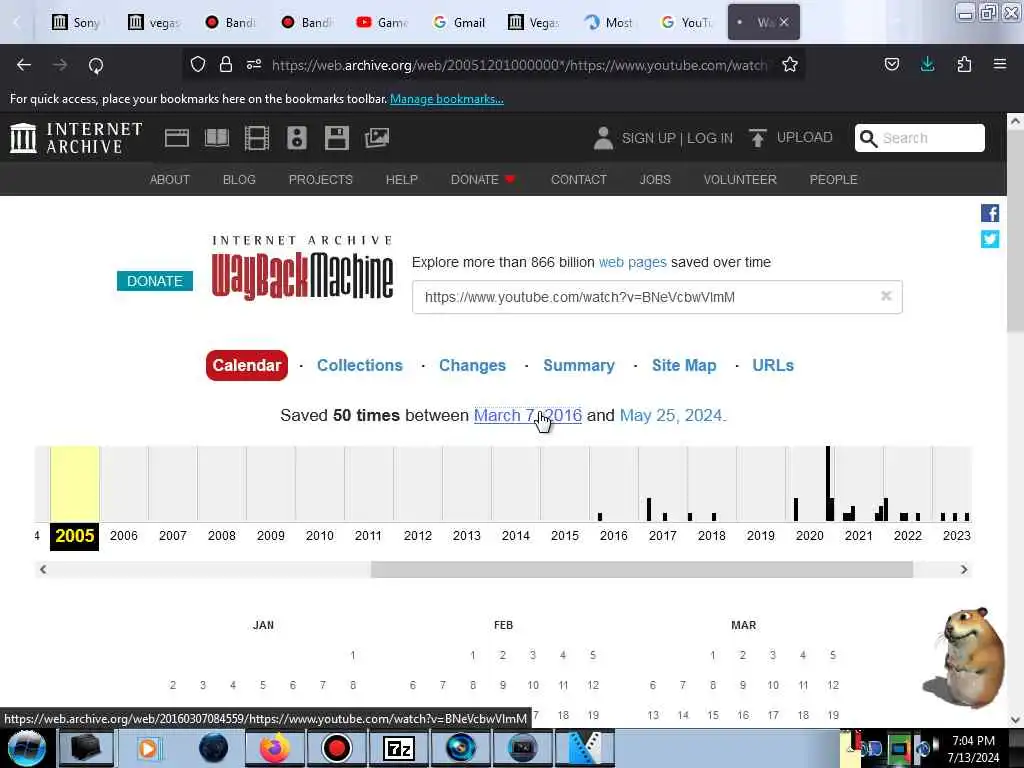Click the HELP menu item
This screenshot has height=768, width=1024.
click(402, 180)
